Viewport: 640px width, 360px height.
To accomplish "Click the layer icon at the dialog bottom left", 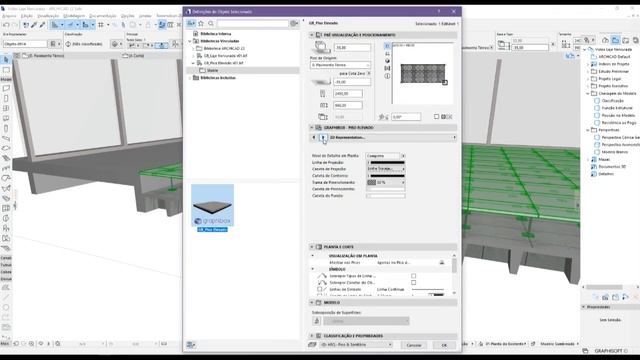I will coord(312,345).
